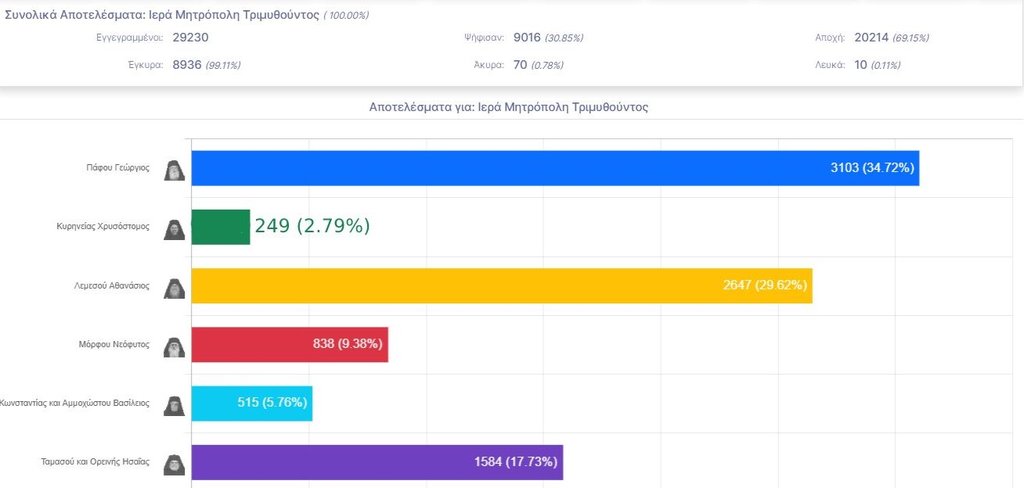Select the value label 3103 (34.72%)

[872, 168]
